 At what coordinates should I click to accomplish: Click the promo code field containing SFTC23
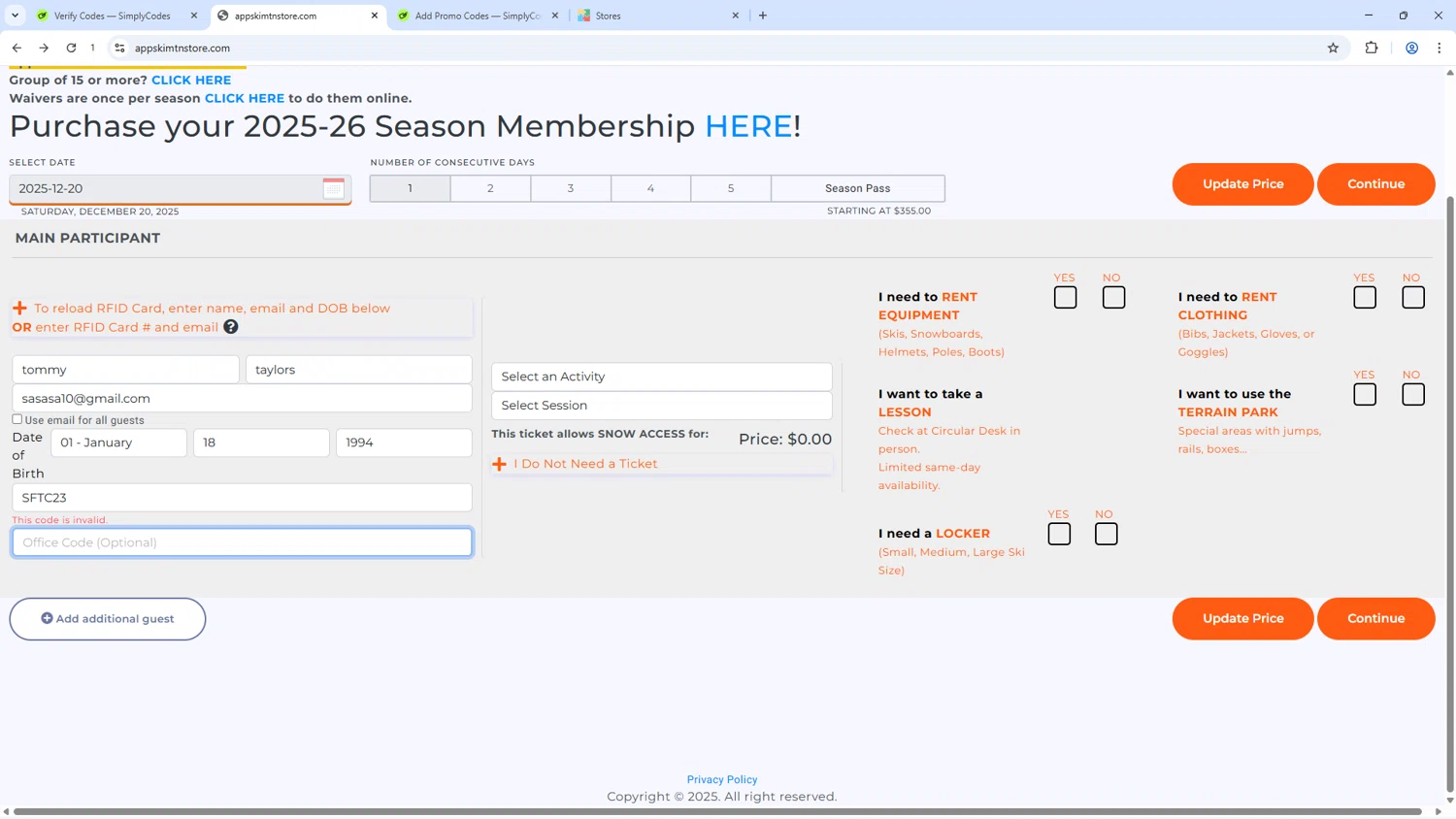[242, 498]
